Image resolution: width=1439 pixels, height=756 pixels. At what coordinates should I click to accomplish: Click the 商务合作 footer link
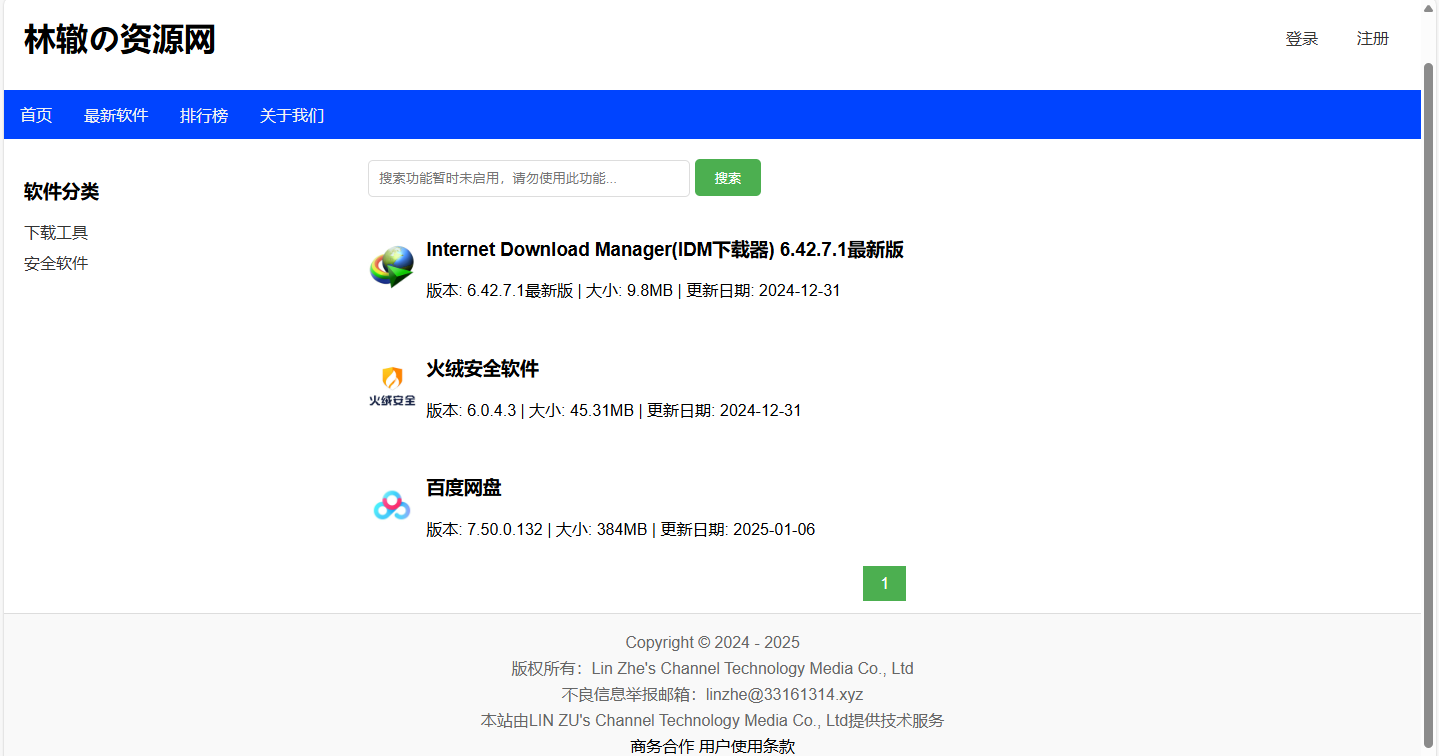[662, 746]
